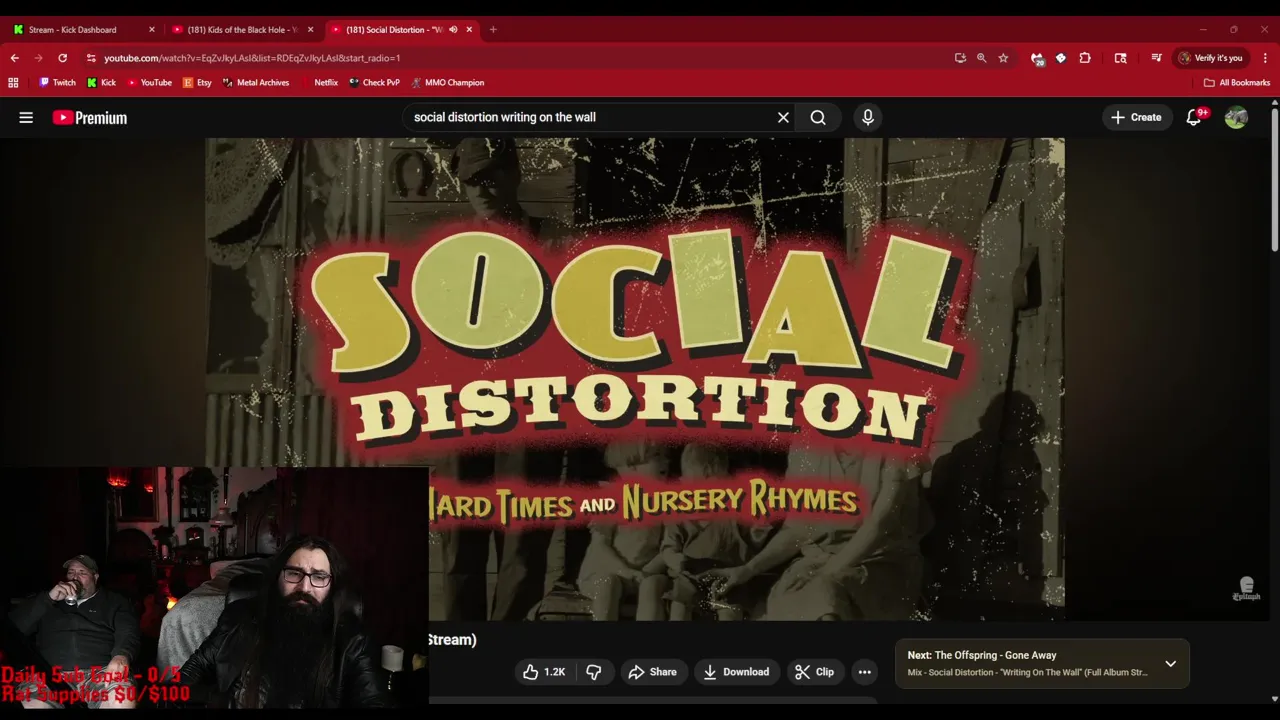Screen dimensions: 1280x720
Task: Mute the Social Distortion tab audio
Action: (453, 30)
